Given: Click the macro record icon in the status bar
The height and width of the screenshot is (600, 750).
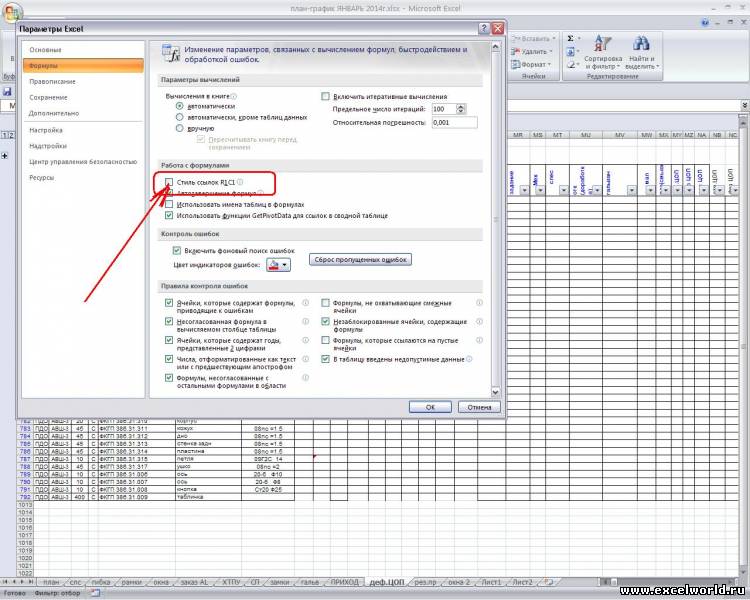Looking at the screenshot, I should click(95, 593).
